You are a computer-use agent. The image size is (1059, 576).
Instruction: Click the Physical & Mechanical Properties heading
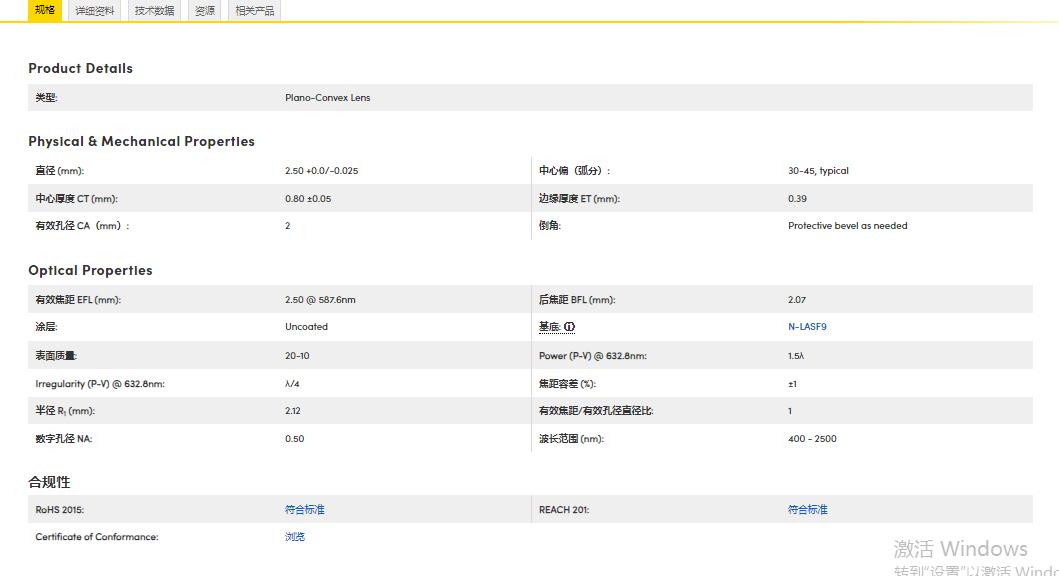point(141,141)
